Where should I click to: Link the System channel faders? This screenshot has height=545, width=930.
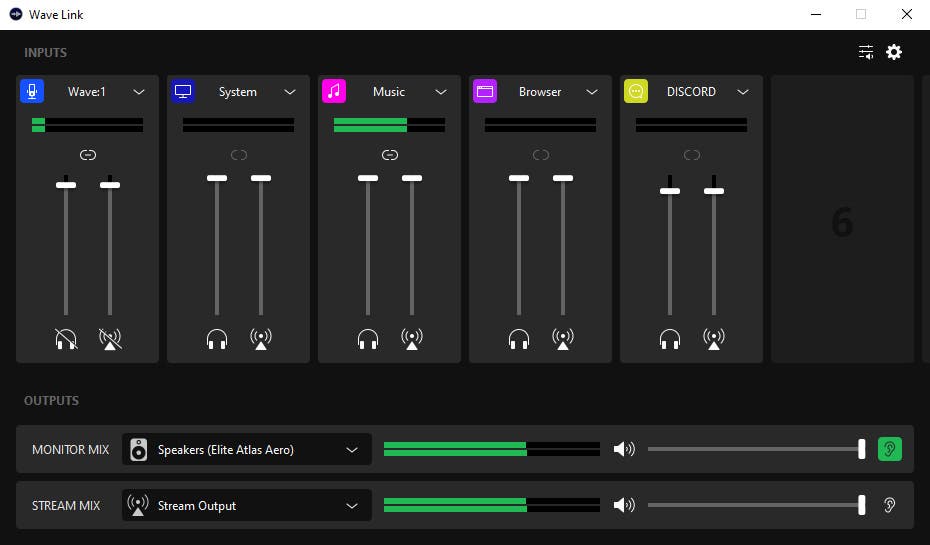pos(238,155)
